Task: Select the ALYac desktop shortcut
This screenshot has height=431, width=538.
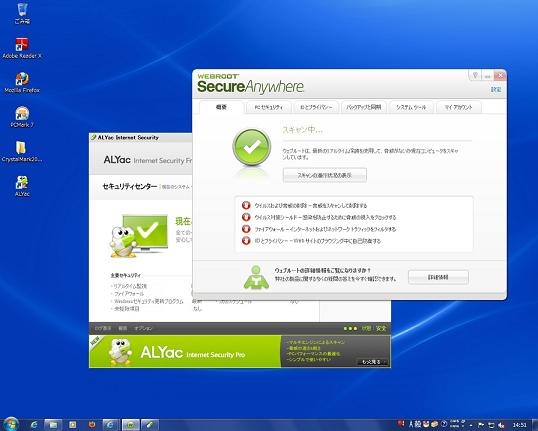Action: pos(22,186)
